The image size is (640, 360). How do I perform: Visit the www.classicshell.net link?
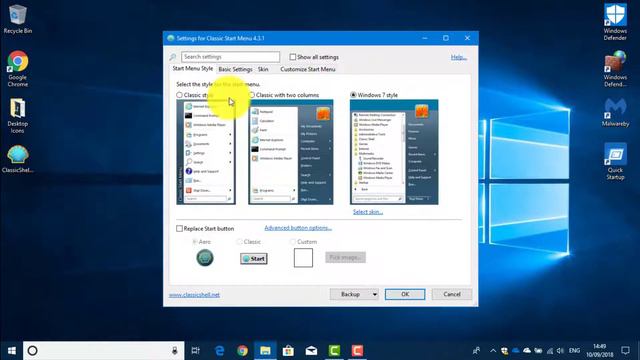(194, 295)
